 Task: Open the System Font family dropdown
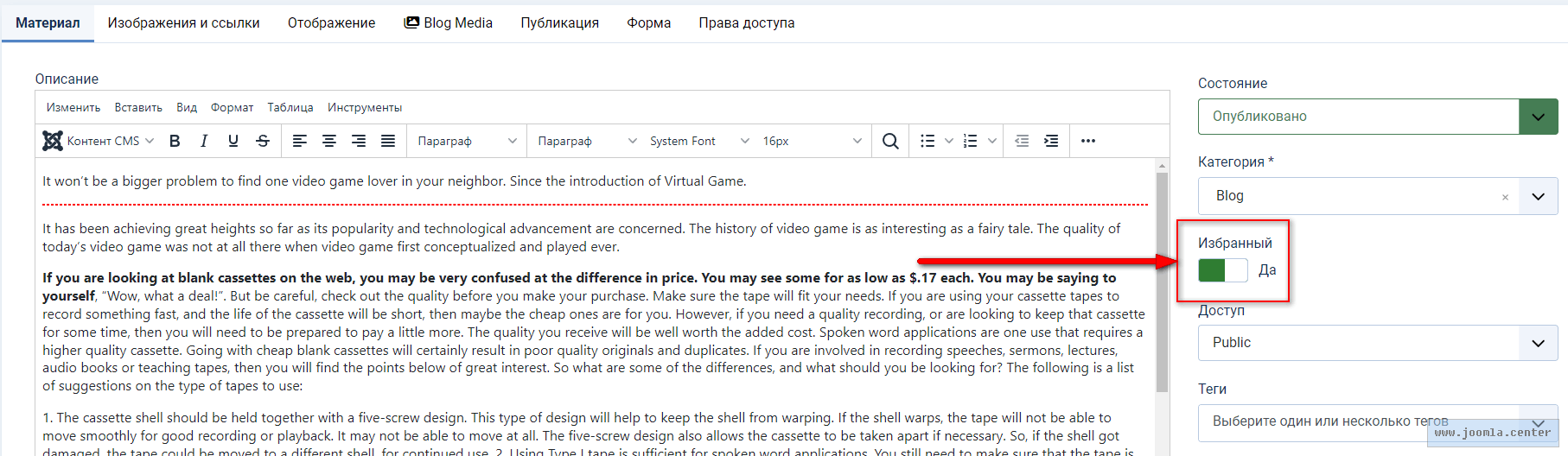[698, 141]
